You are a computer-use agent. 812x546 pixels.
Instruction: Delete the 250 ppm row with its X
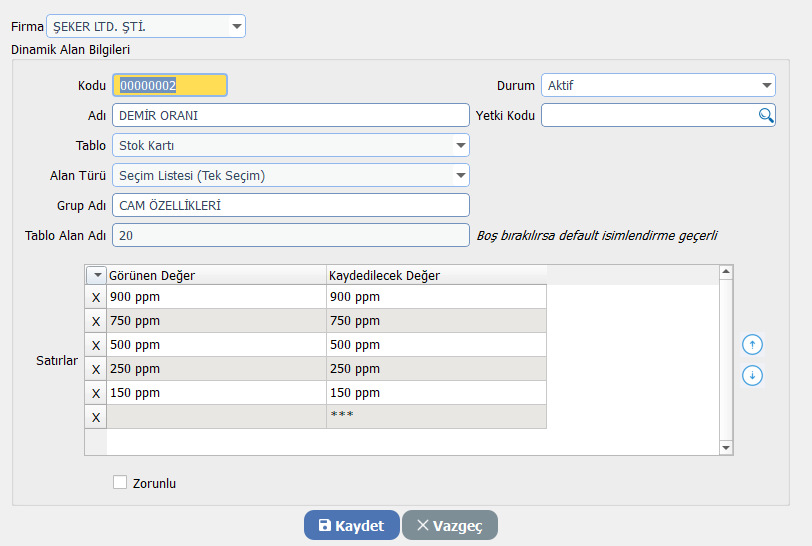tap(96, 369)
